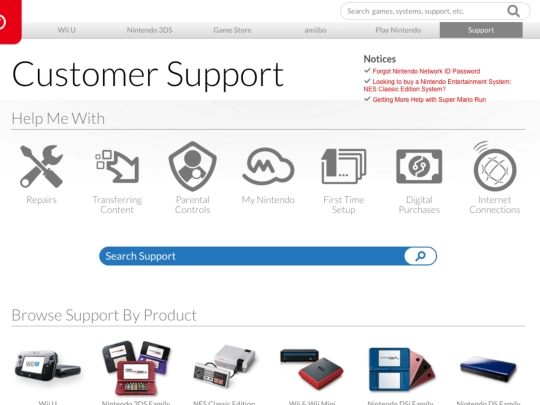Screen dimensions: 540x405
Task: Focus the blue Search Support field
Action: point(251,256)
